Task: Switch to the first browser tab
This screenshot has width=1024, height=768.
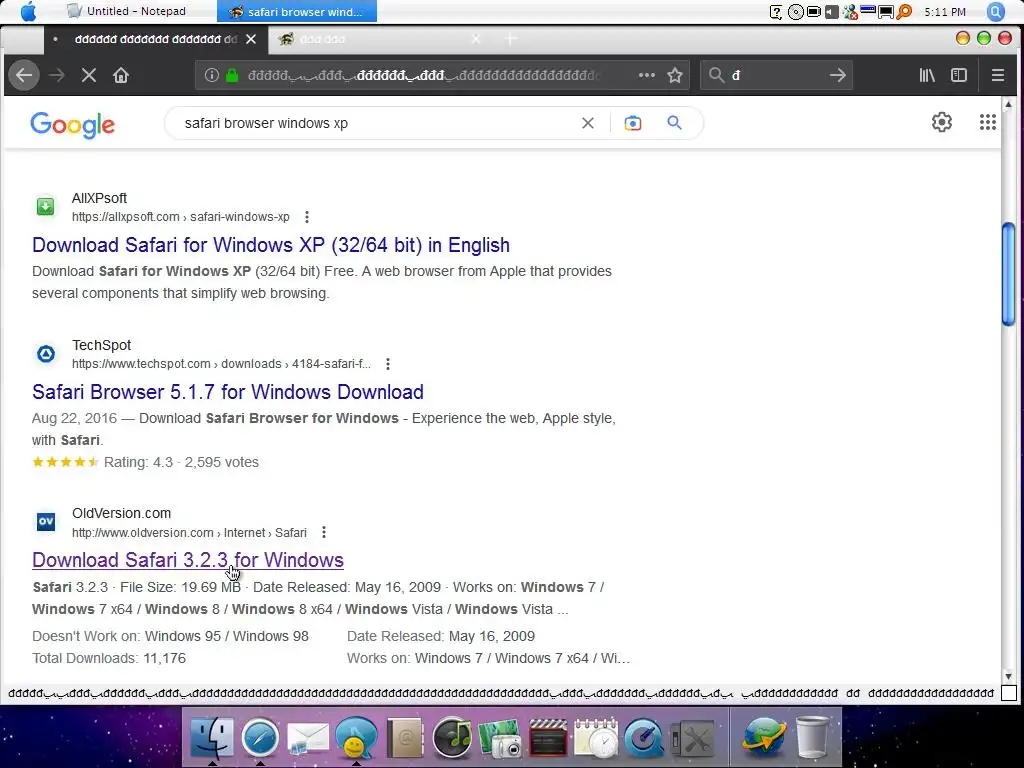Action: pyautogui.click(x=155, y=39)
